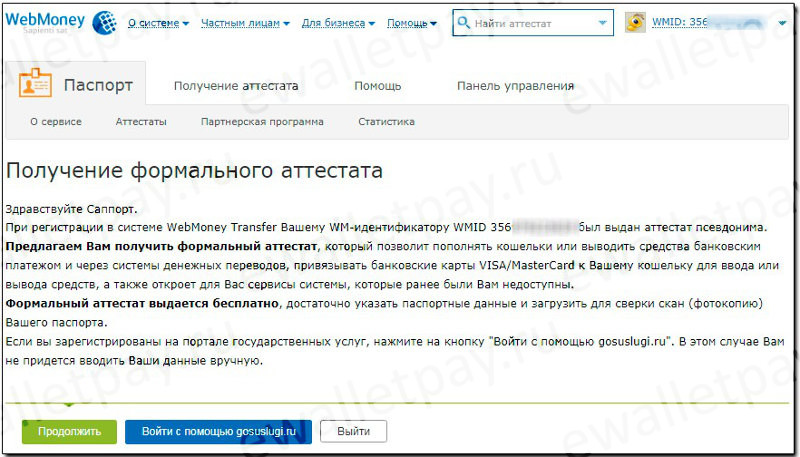Viewport: 800px width, 457px height.
Task: Open the О системе dropdown menu
Action: coord(158,23)
